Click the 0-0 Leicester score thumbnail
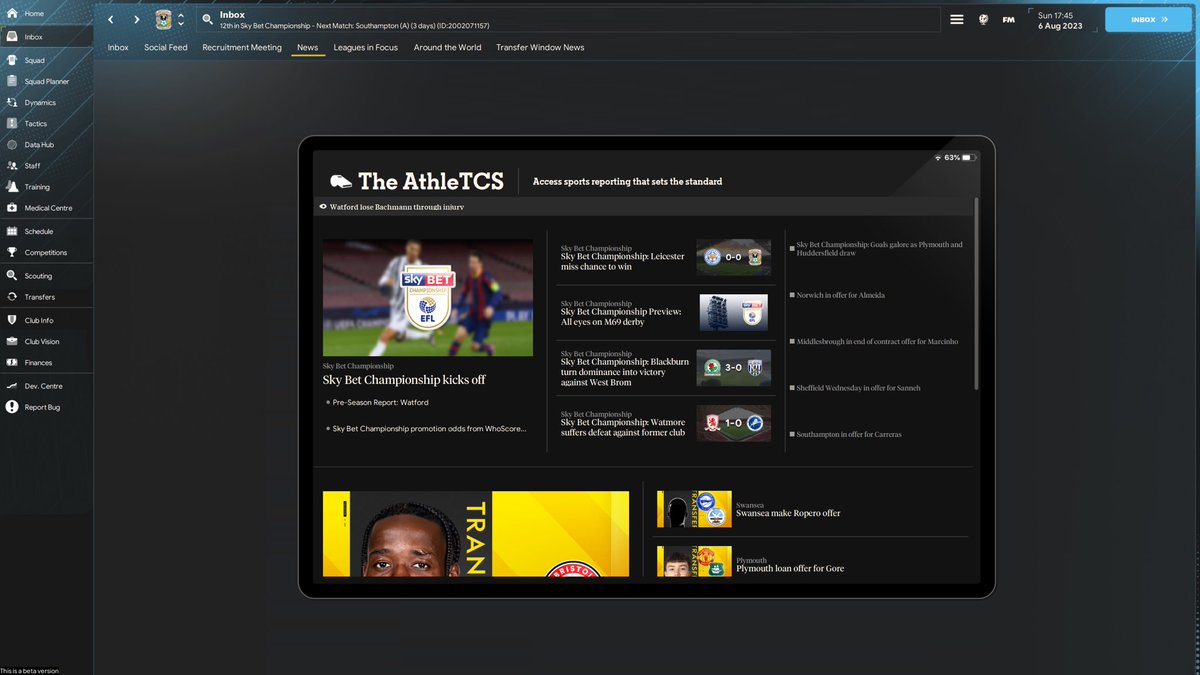 (734, 257)
